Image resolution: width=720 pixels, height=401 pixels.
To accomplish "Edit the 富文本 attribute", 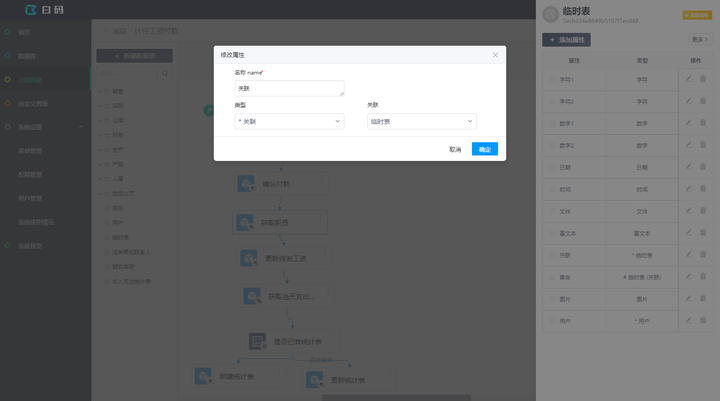I will (x=689, y=232).
